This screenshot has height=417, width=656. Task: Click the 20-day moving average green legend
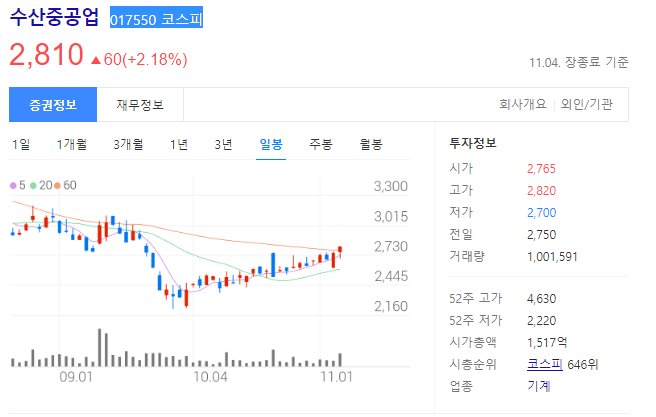[x=41, y=185]
